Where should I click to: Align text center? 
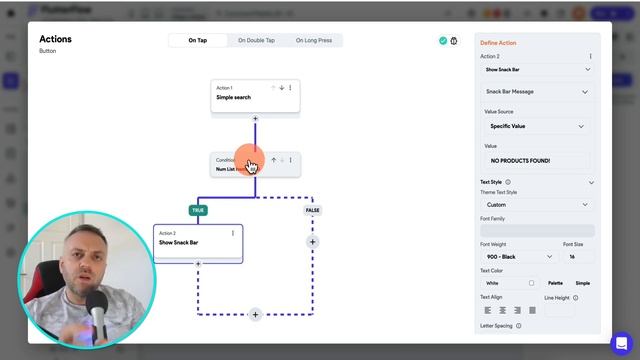click(502, 311)
